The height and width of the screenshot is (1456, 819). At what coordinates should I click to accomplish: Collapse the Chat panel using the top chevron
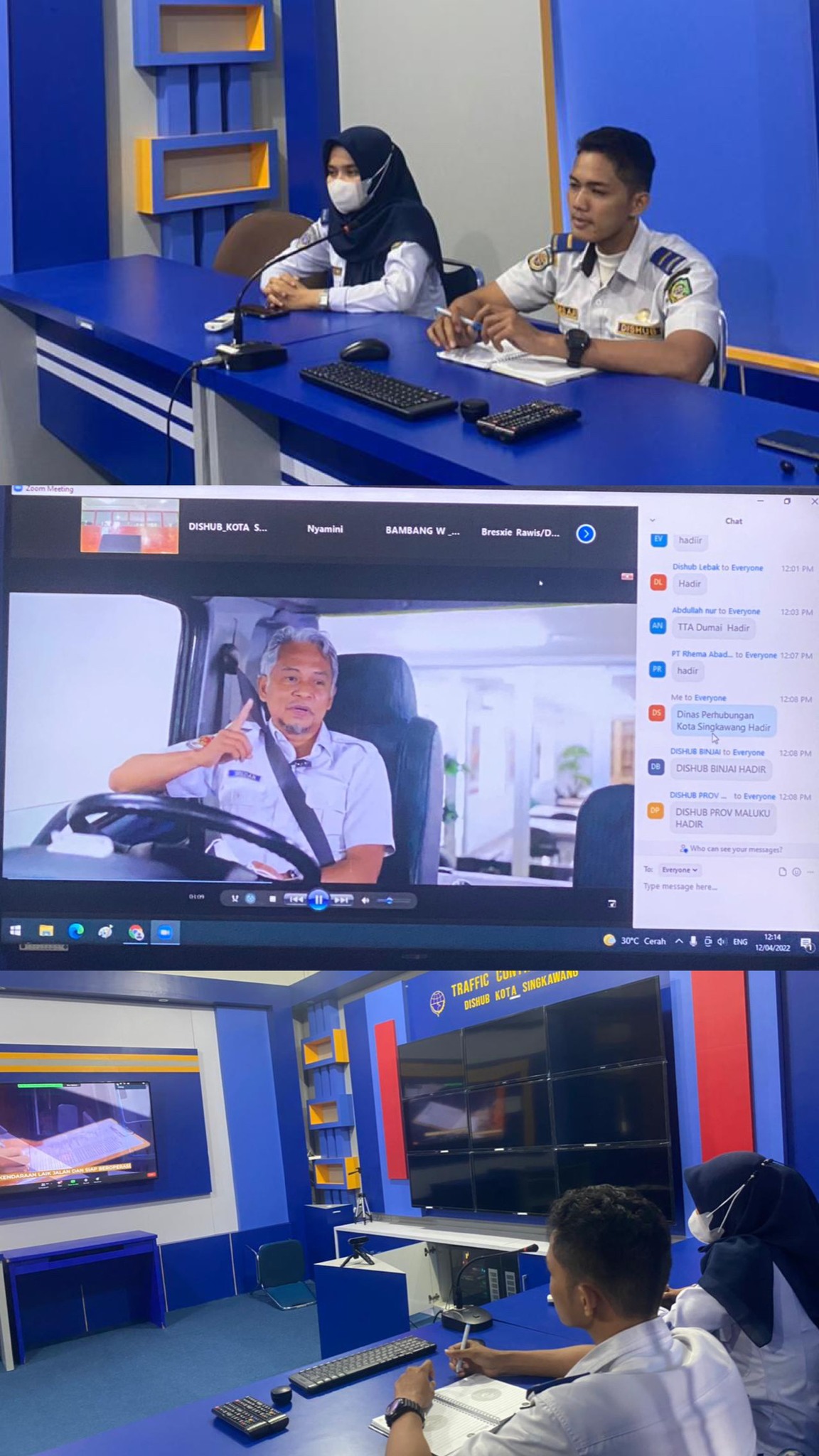tap(652, 520)
